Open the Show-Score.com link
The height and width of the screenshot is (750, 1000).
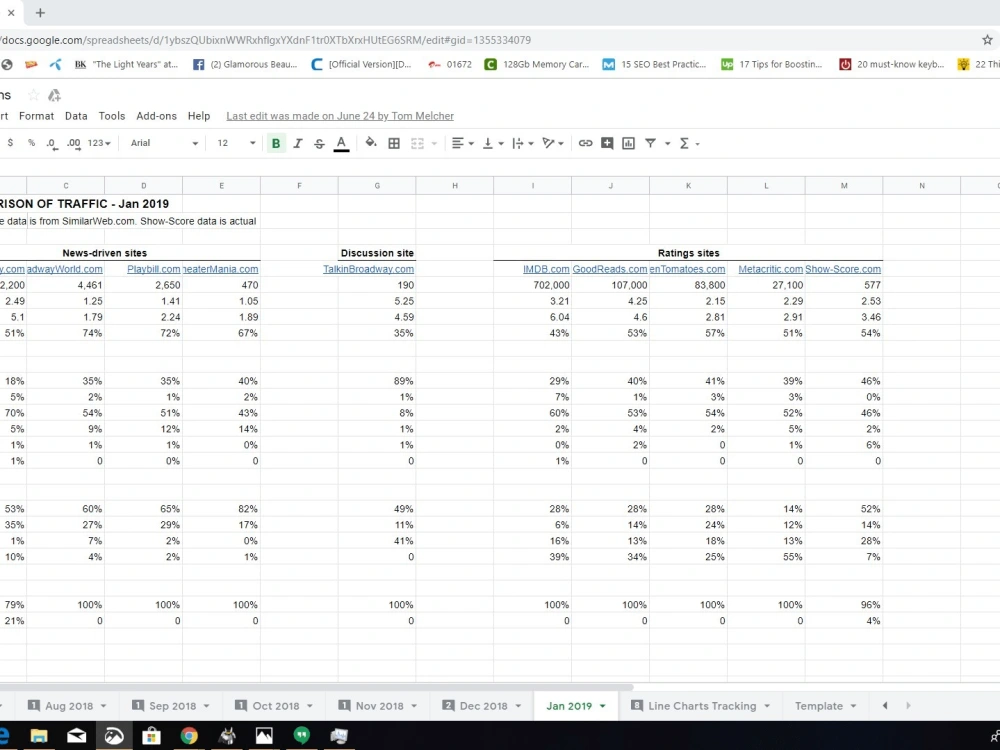[843, 269]
